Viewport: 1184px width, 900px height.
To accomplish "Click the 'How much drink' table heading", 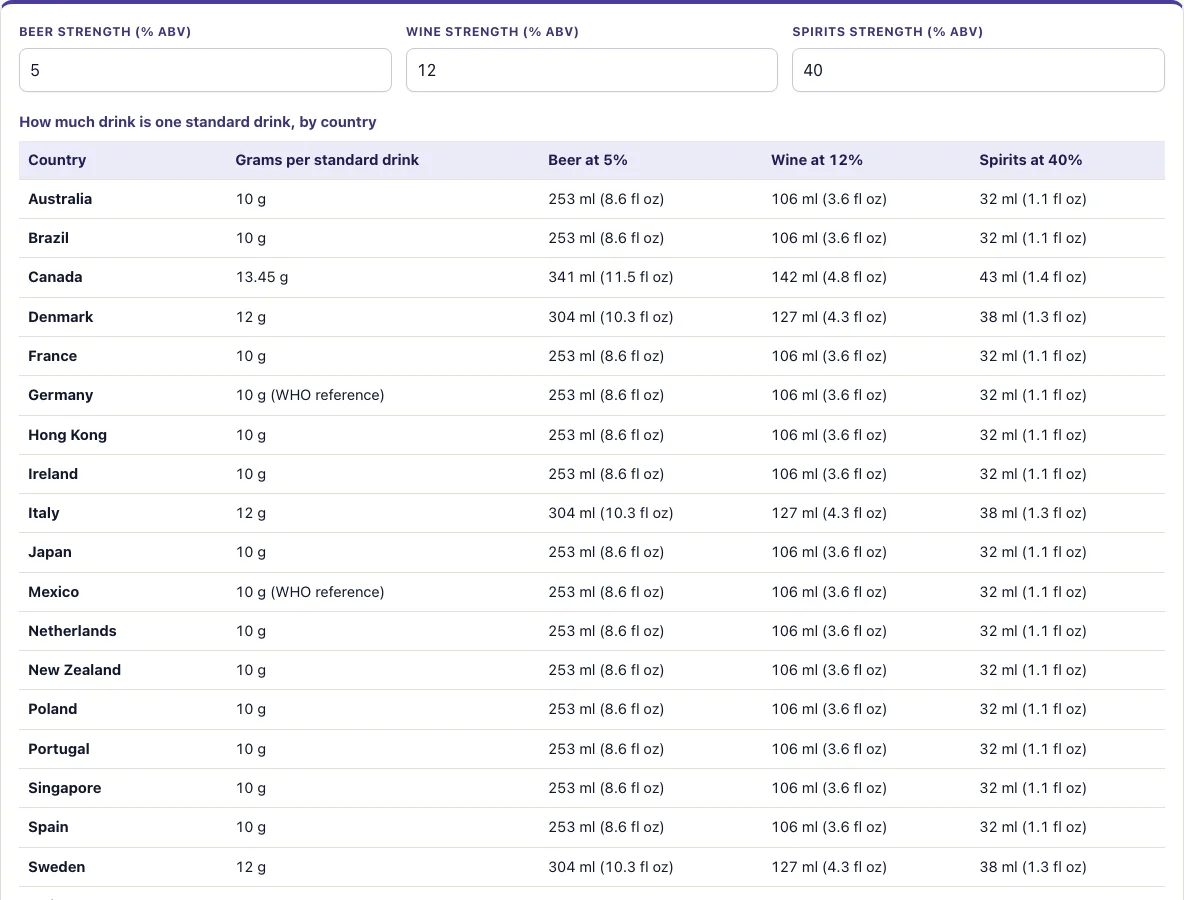I will coord(198,122).
